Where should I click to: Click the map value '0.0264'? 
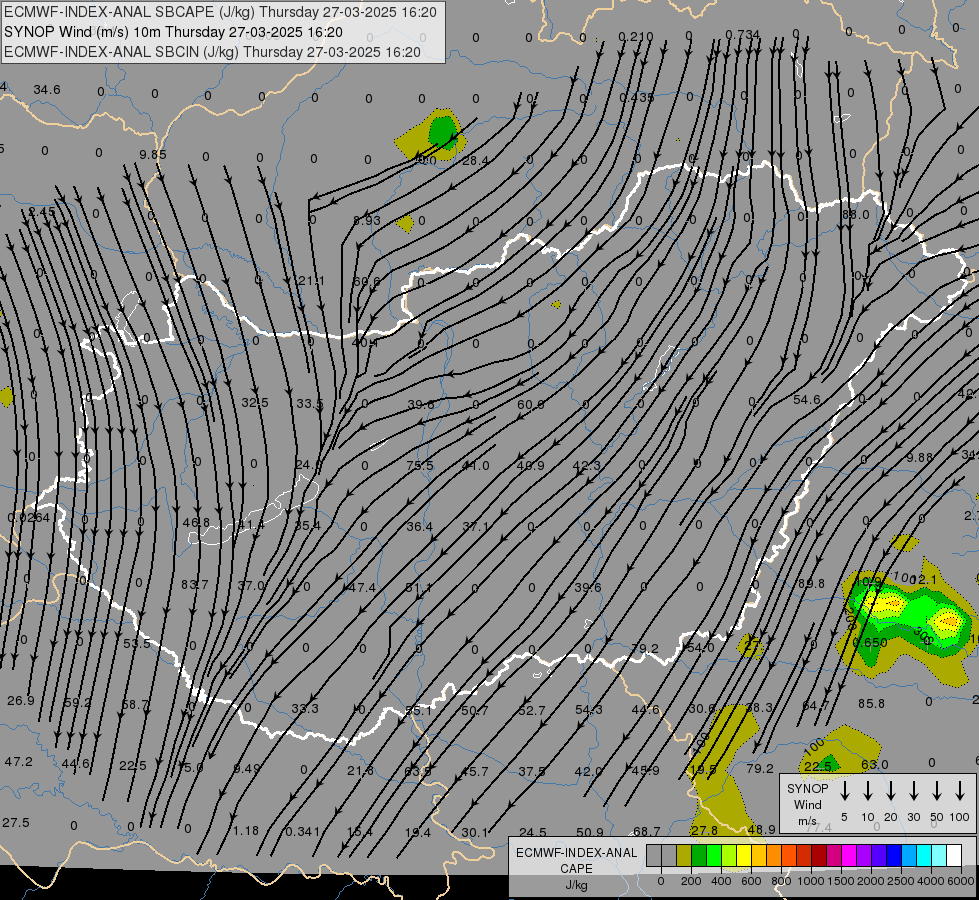click(29, 517)
